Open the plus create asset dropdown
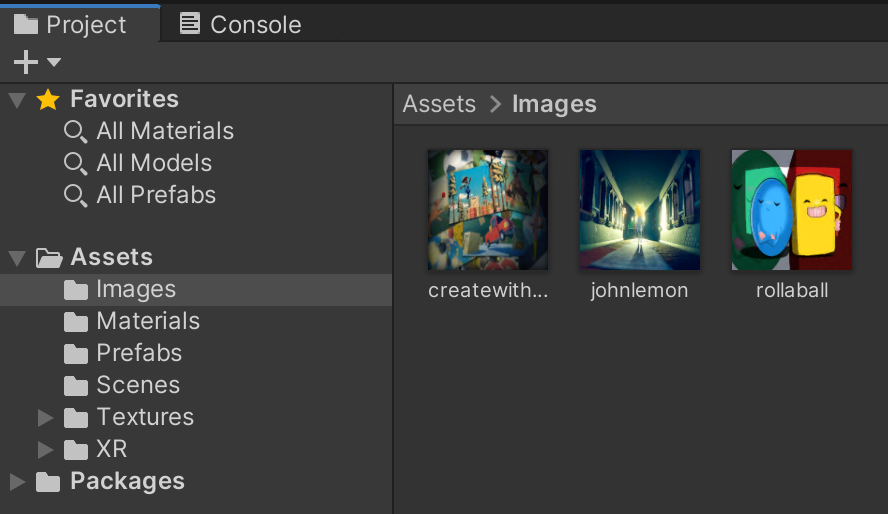888x514 pixels. (x=37, y=63)
